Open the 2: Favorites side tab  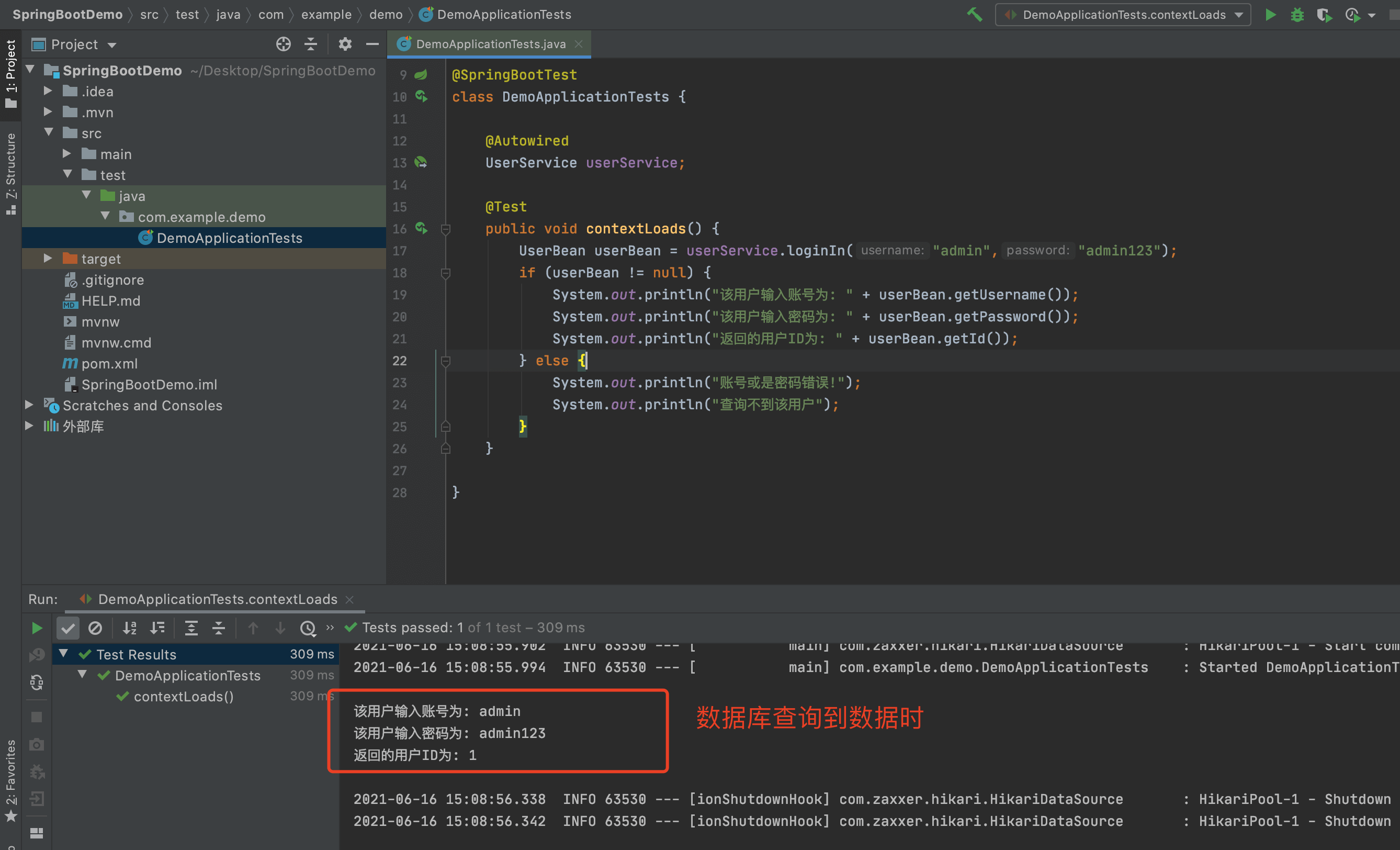click(x=11, y=780)
